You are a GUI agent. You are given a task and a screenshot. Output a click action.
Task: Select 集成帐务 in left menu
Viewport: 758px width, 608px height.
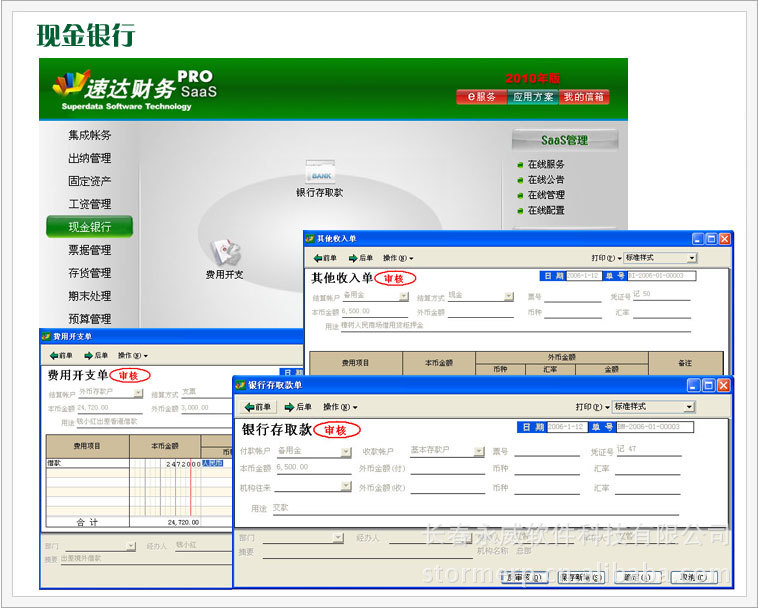89,135
